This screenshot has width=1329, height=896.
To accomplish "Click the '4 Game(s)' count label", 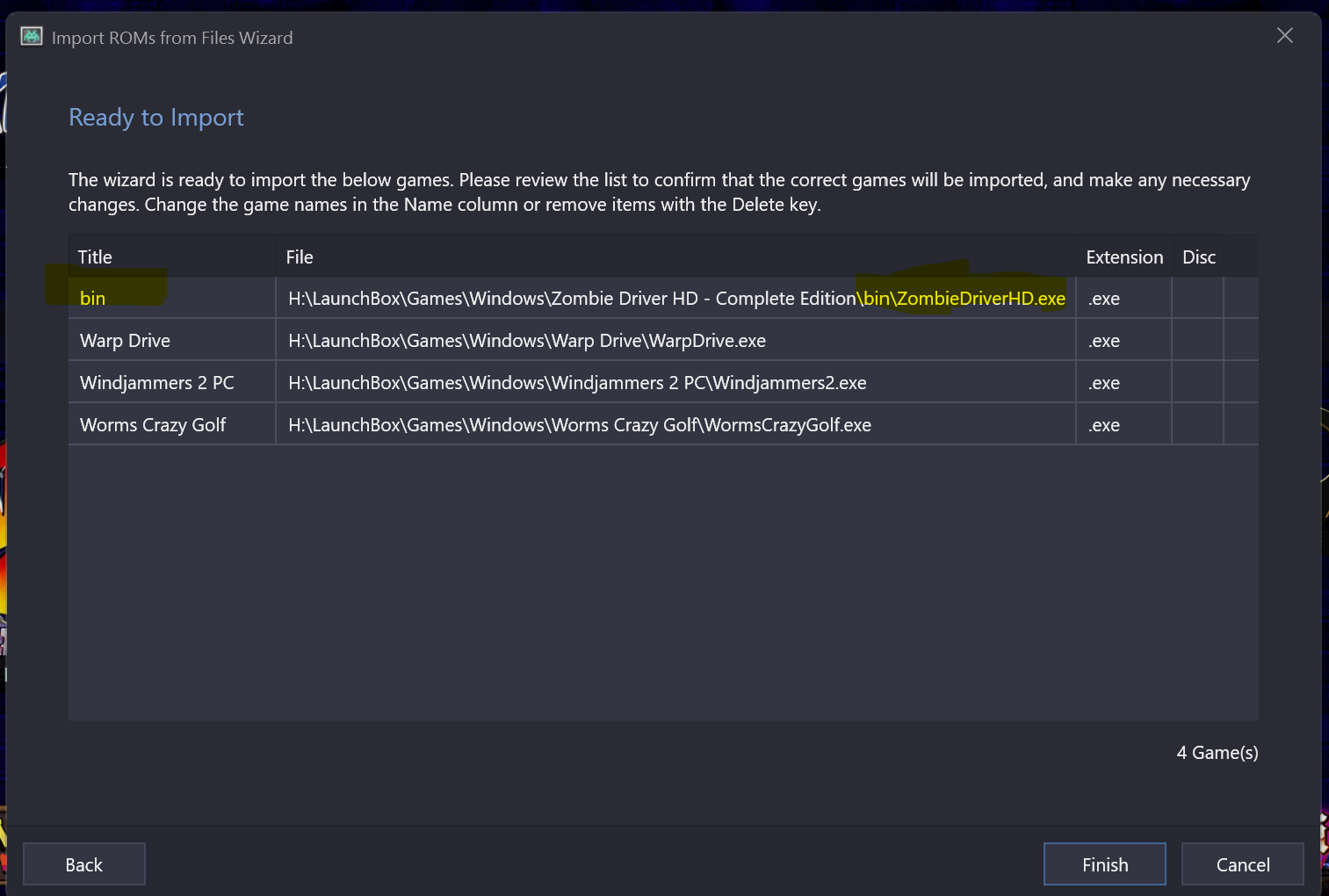I will (x=1217, y=752).
